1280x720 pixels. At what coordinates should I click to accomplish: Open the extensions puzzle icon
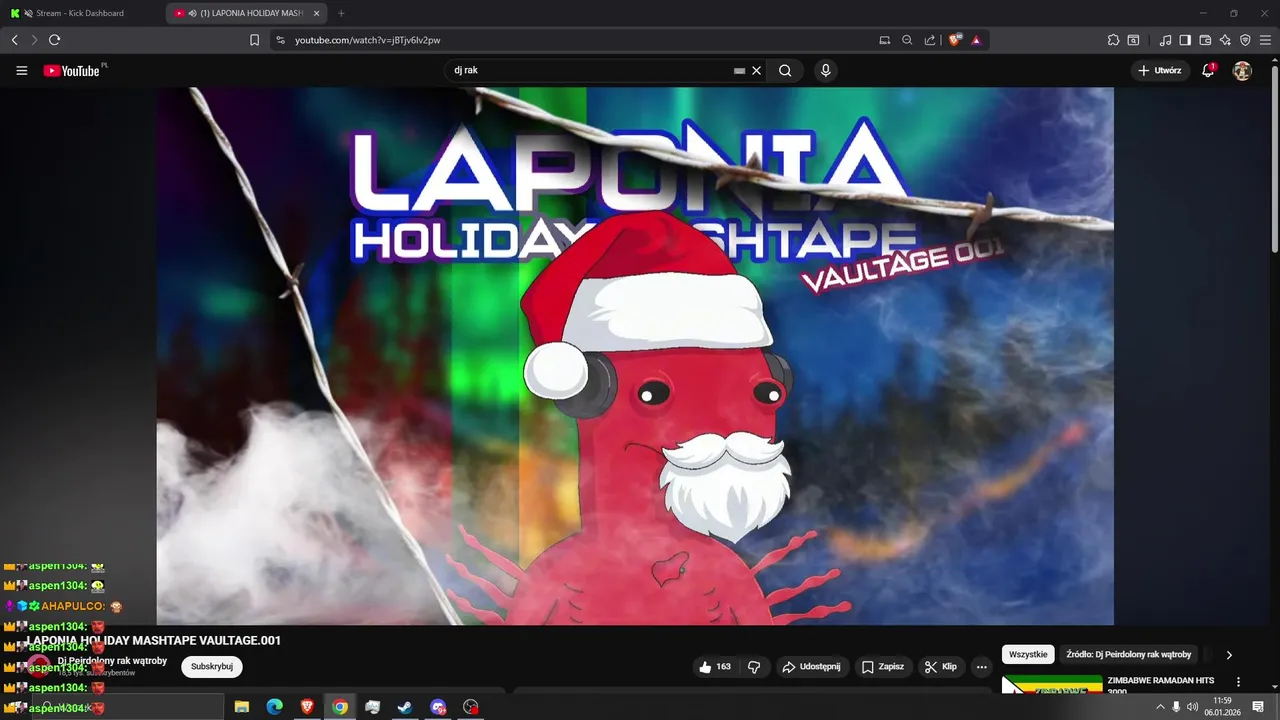click(1113, 40)
